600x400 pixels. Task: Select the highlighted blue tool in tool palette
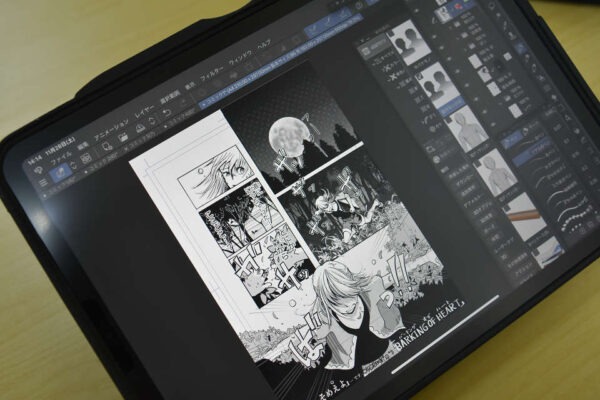(520, 49)
